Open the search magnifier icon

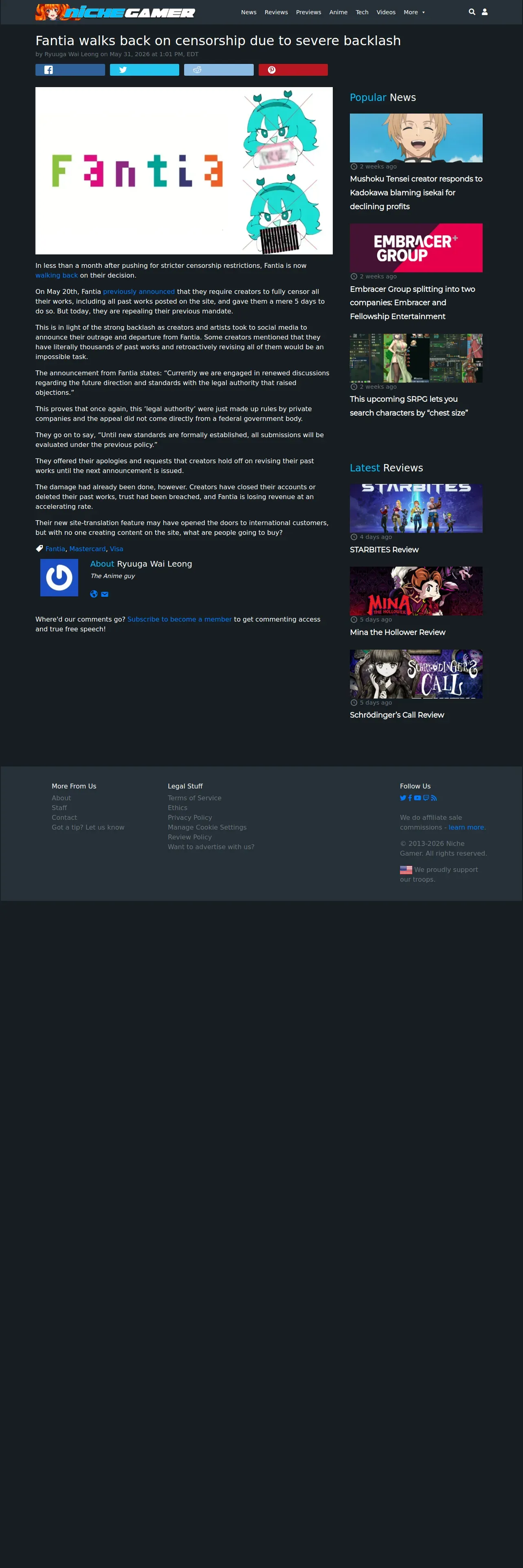(x=472, y=12)
